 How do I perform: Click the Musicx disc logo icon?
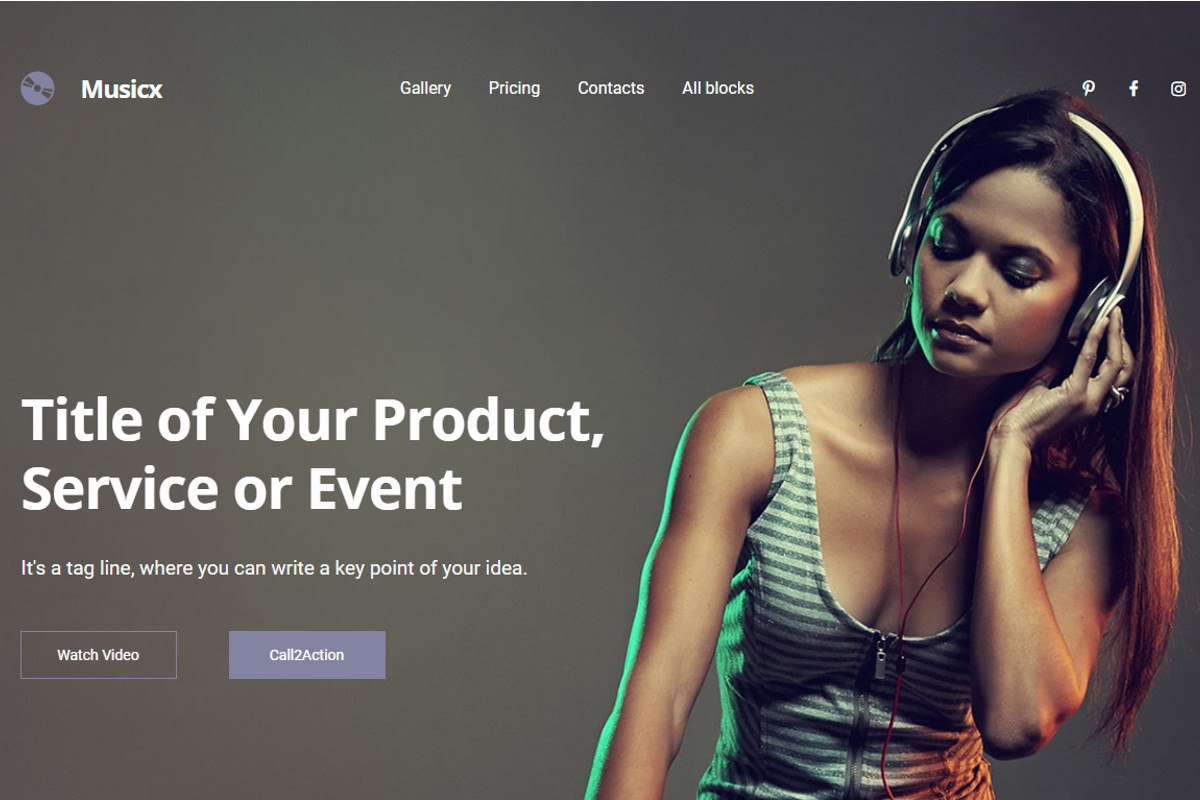37,88
